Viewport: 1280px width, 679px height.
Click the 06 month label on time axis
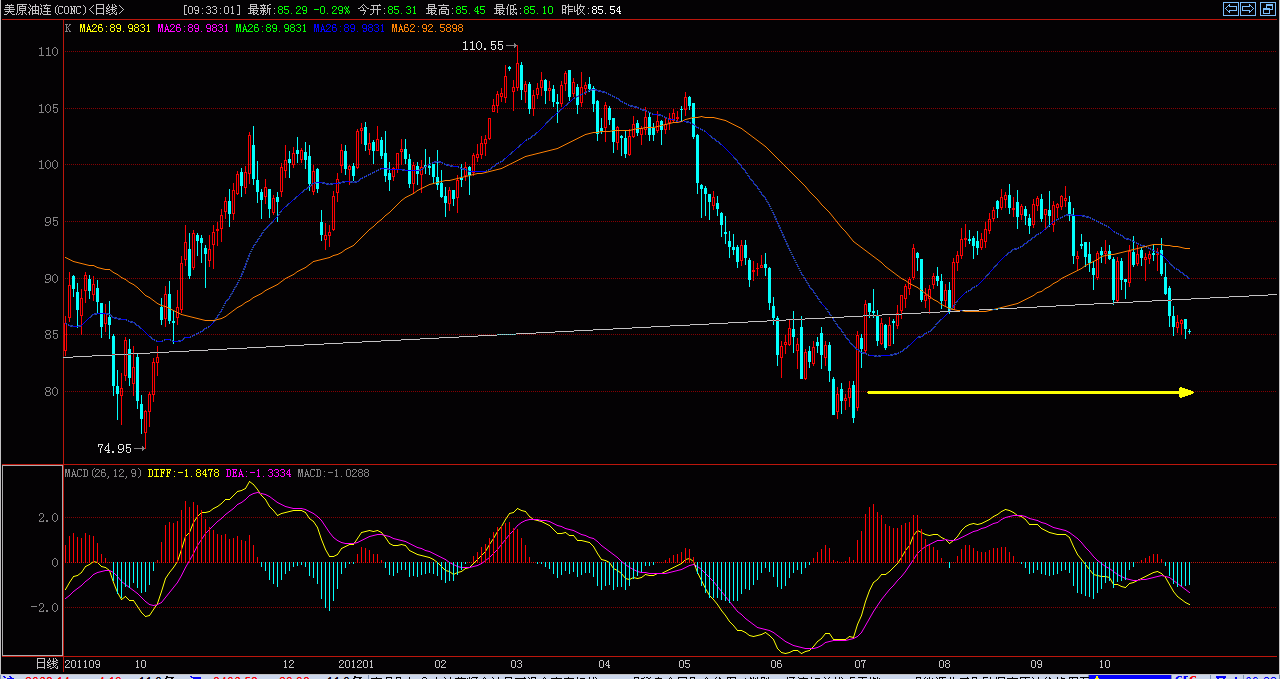777,664
